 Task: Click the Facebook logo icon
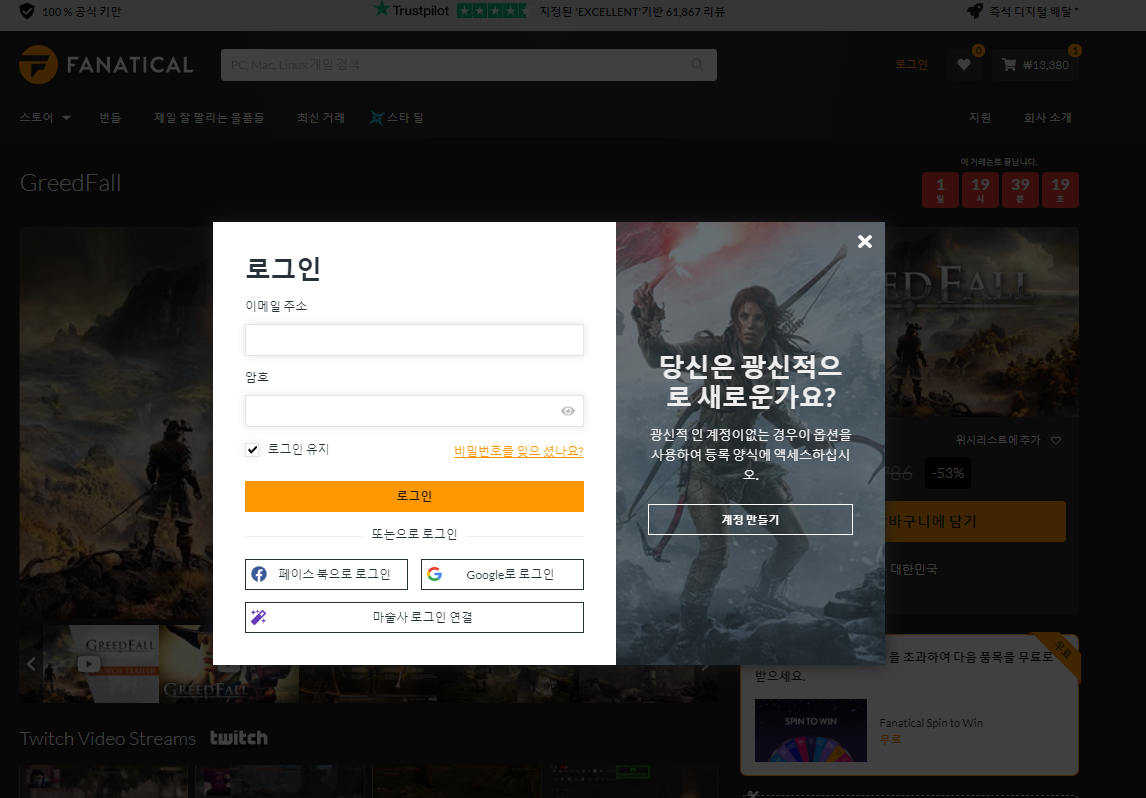point(259,574)
